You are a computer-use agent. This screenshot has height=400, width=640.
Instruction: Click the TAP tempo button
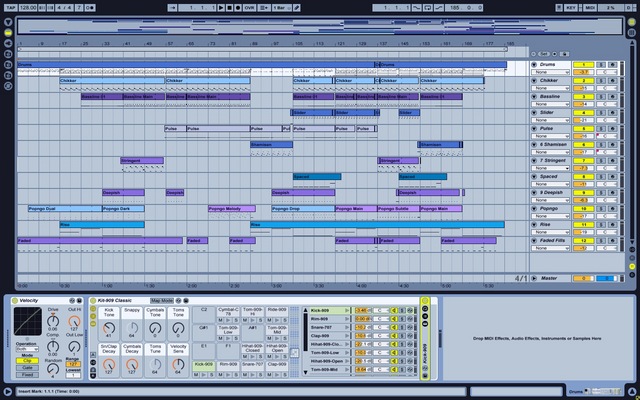pos(11,8)
